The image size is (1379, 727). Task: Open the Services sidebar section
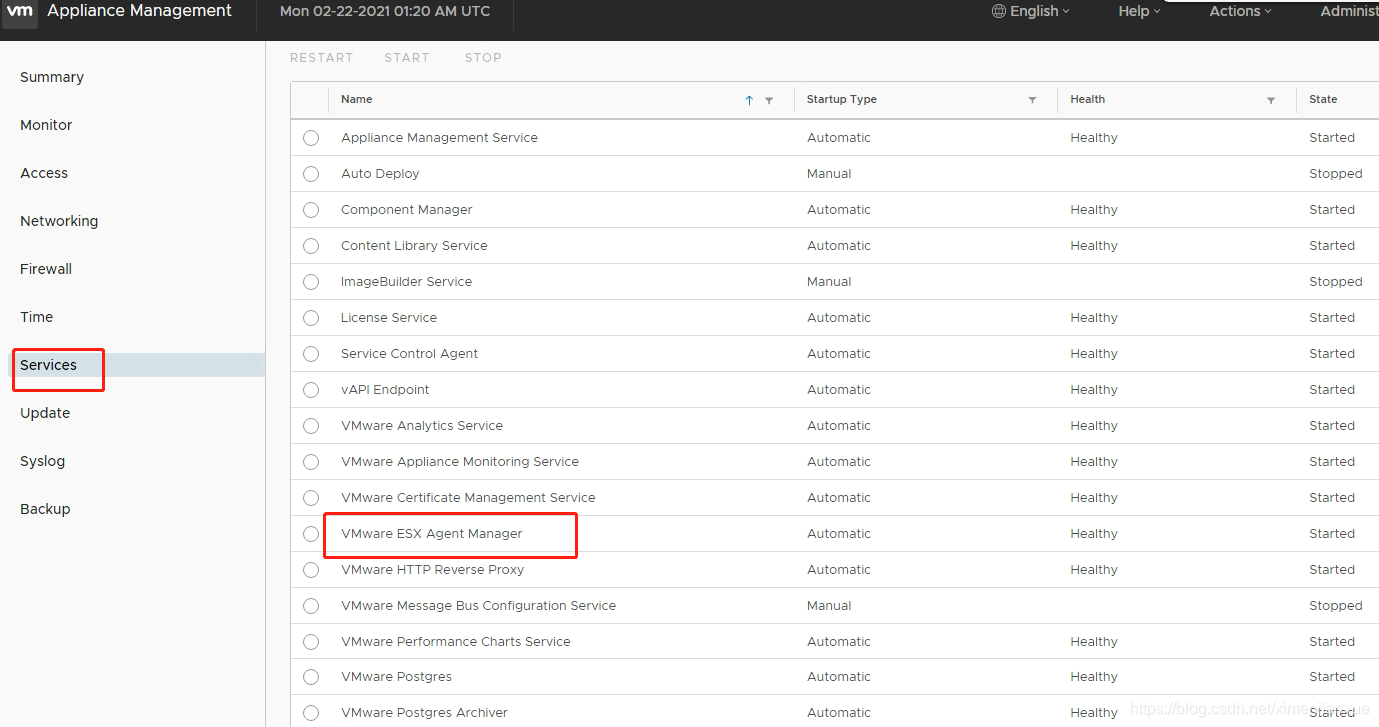(x=48, y=365)
